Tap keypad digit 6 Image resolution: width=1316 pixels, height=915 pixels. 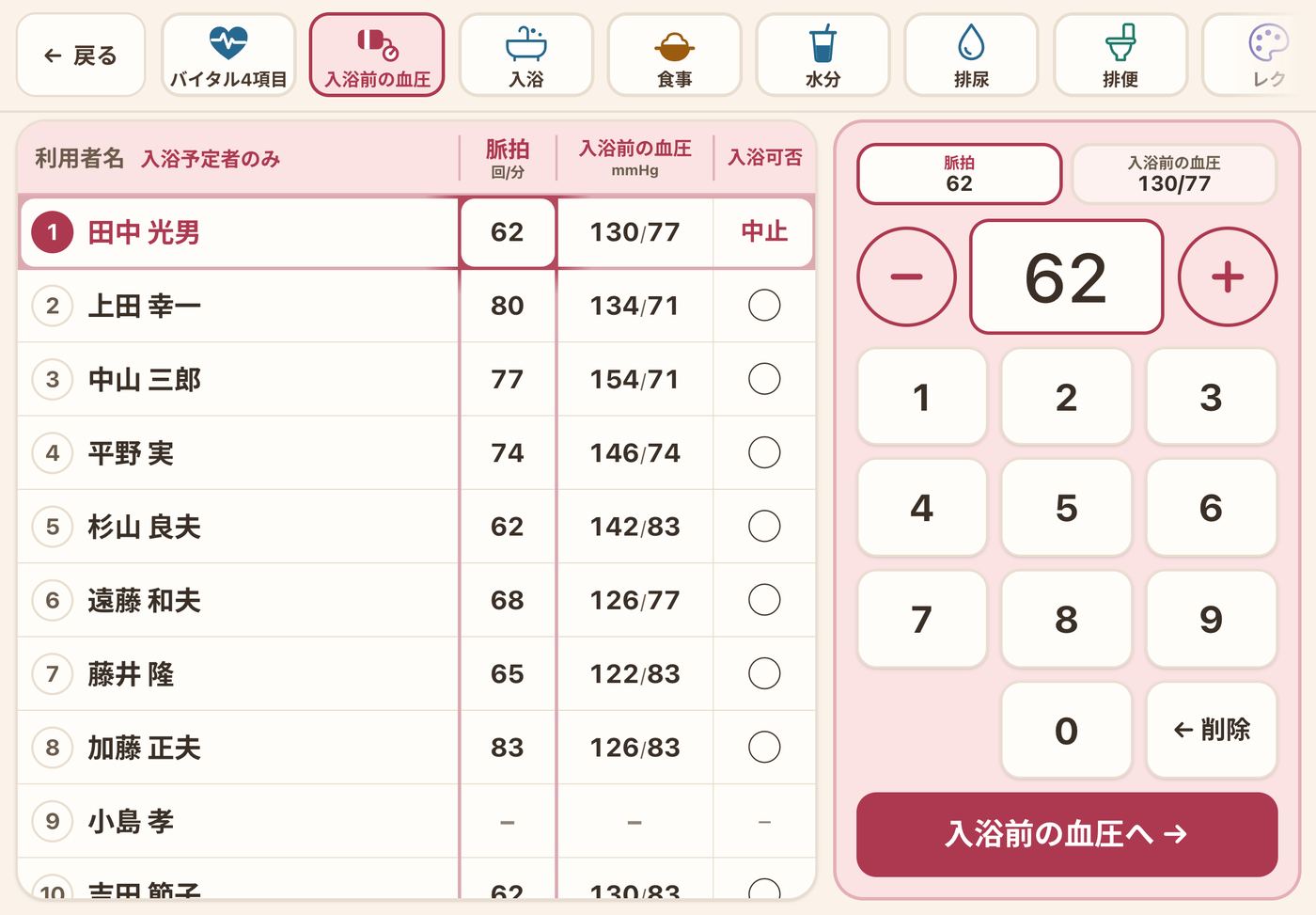pyautogui.click(x=1211, y=508)
